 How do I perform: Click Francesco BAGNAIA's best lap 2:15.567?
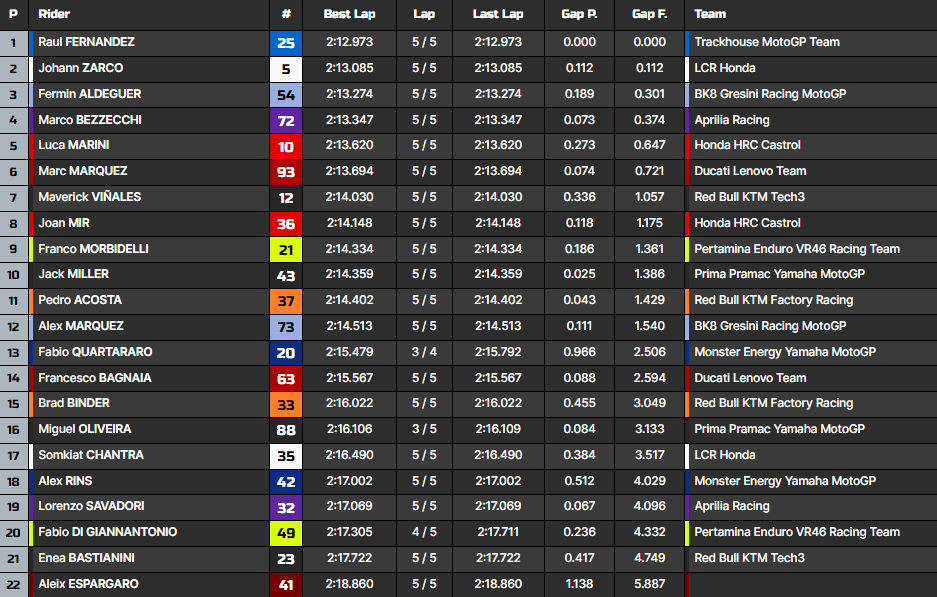click(349, 378)
